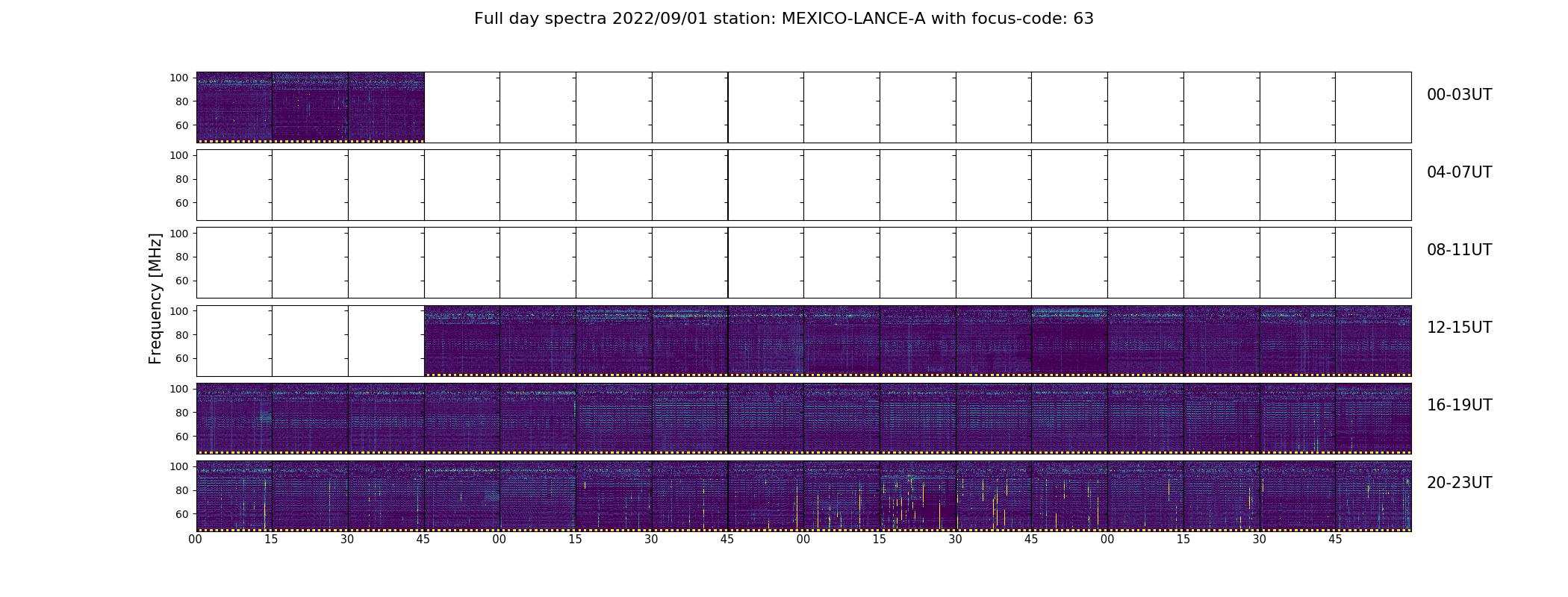Image resolution: width=1568 pixels, height=597 pixels.
Task: Click the 80 tick label in the 00-03UT row
Action: [182, 101]
